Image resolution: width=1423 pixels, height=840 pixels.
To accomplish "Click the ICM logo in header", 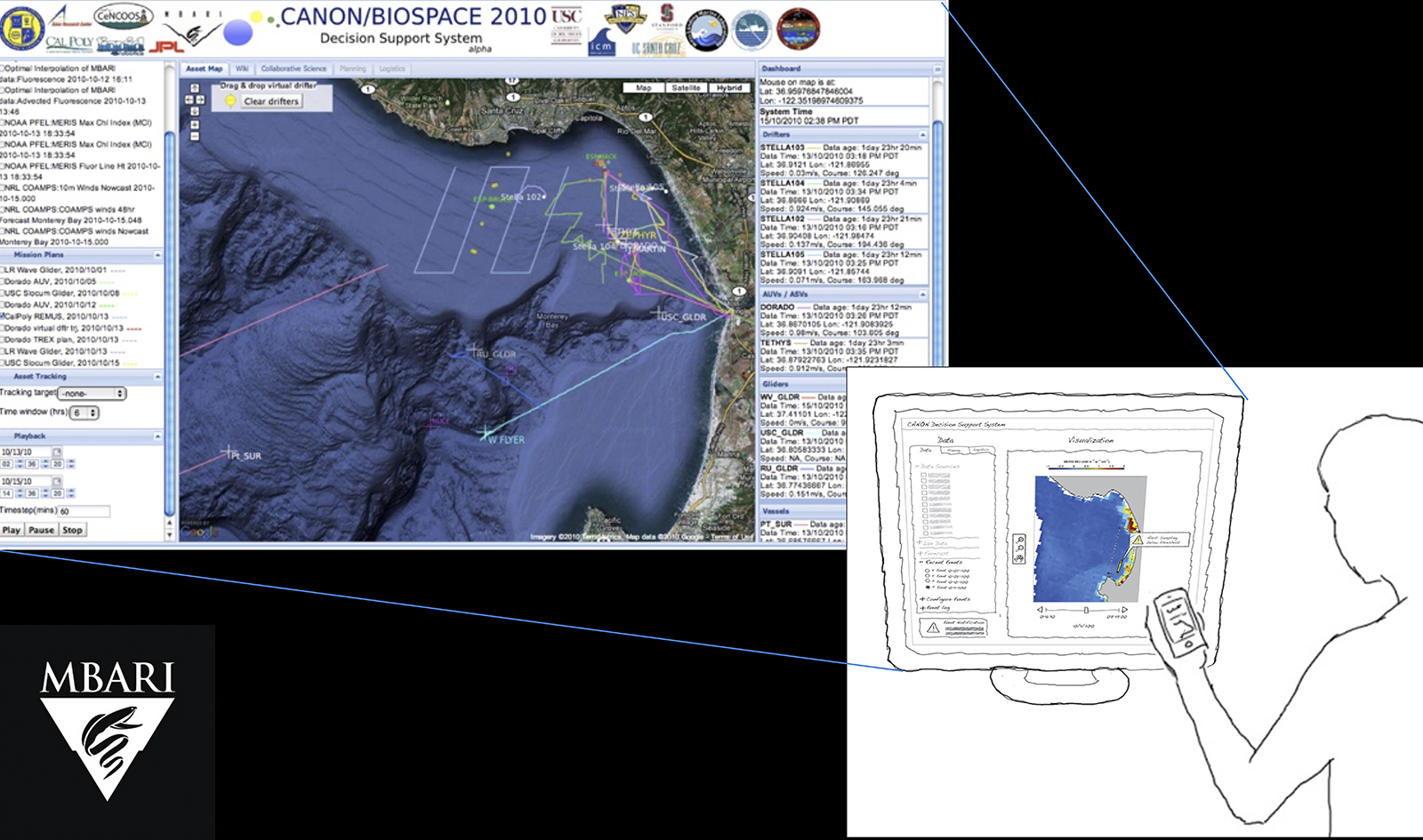I will point(601,42).
